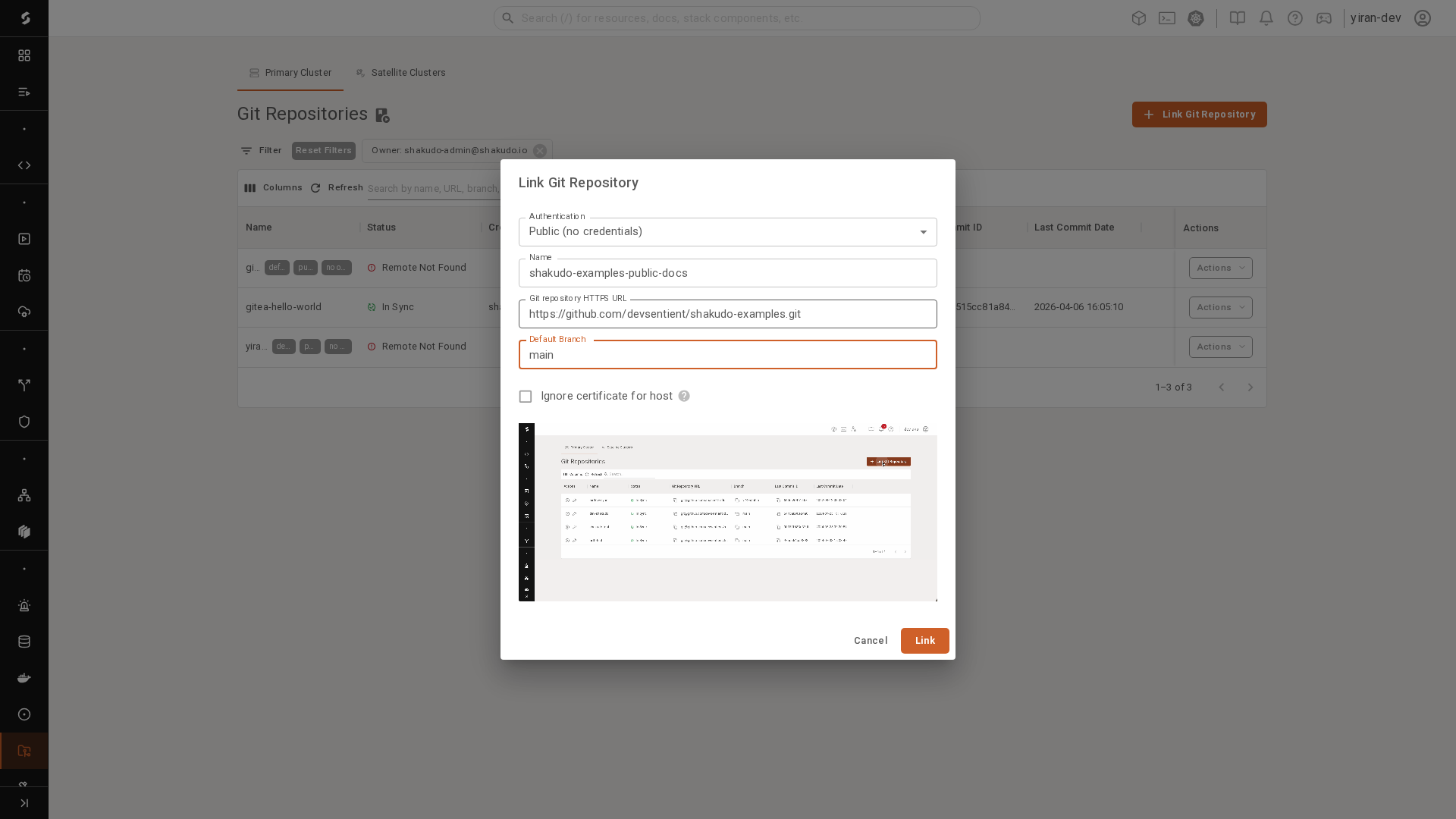The image size is (1456, 819).
Task: Click the user account avatar icon
Action: click(1423, 18)
